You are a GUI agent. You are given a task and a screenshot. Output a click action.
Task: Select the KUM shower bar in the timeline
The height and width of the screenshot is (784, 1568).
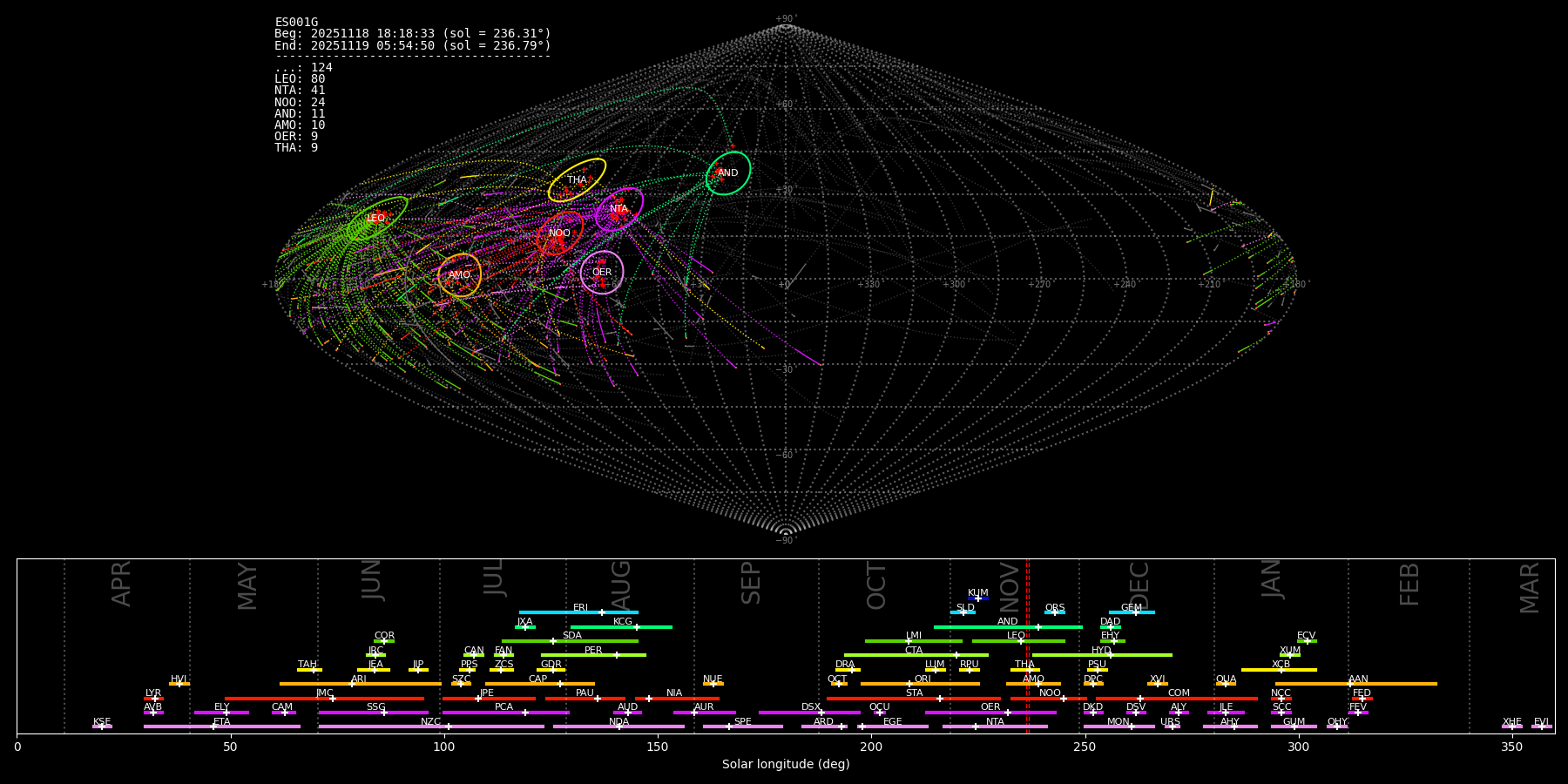978,598
